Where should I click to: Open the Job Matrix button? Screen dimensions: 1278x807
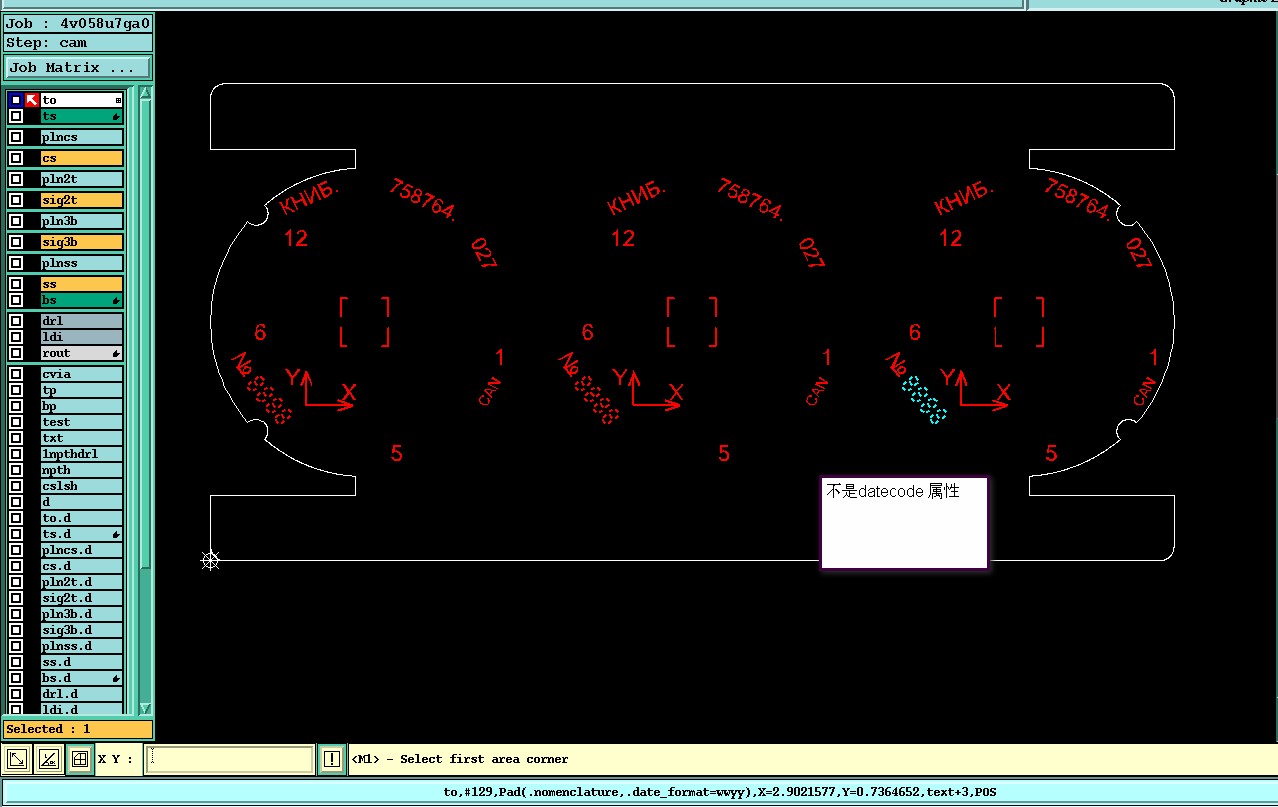pos(78,68)
